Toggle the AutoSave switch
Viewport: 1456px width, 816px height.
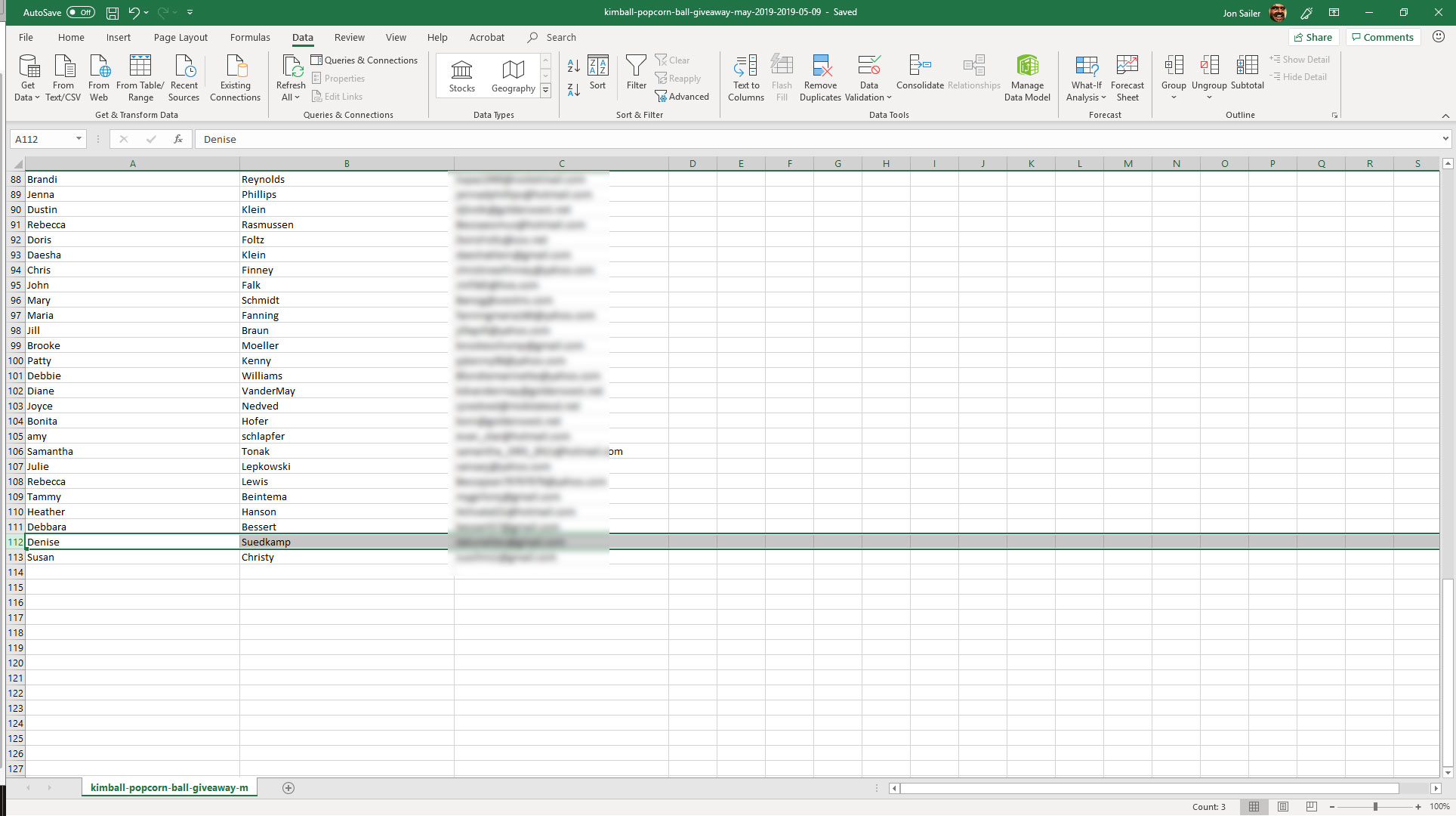80,12
